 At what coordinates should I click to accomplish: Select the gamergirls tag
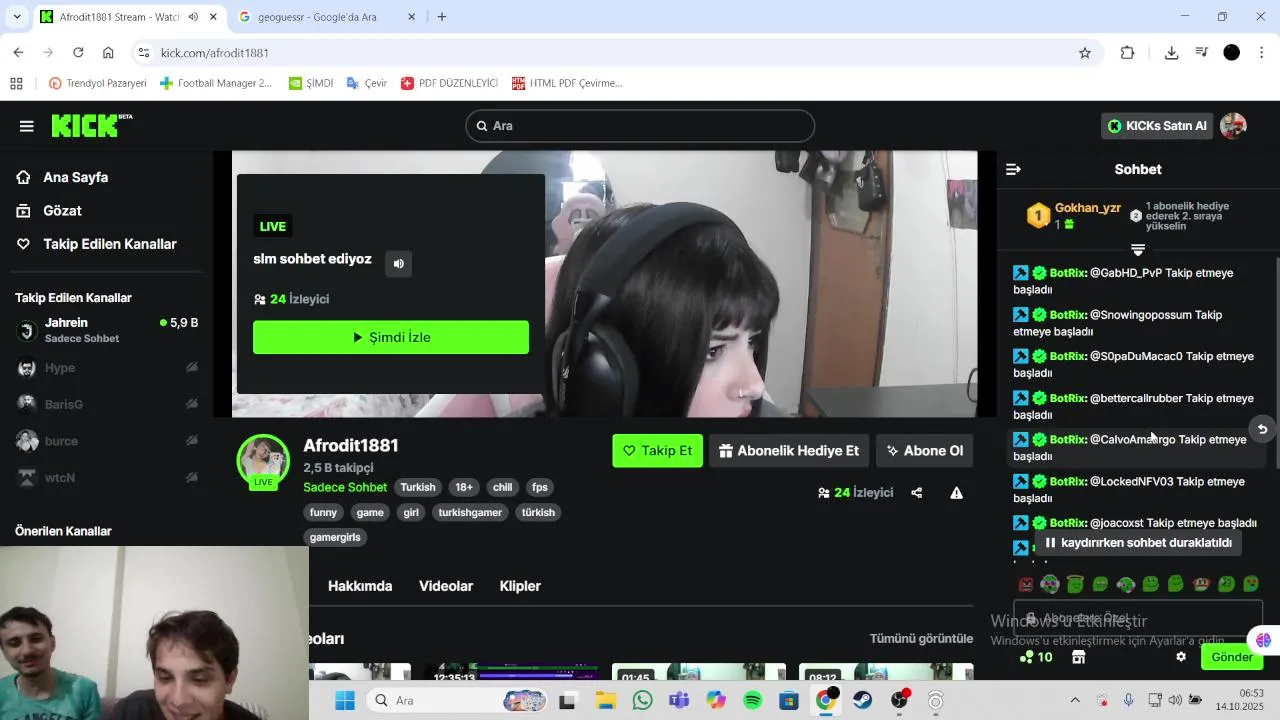(x=335, y=537)
